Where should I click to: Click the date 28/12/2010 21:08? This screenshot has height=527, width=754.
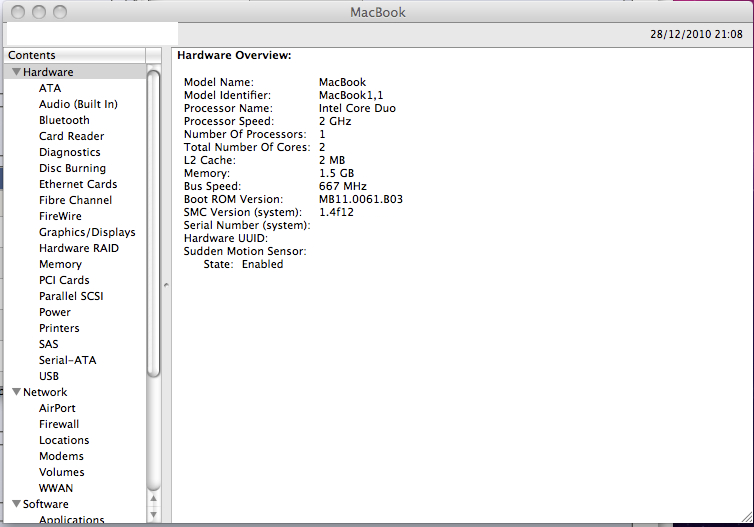point(696,34)
